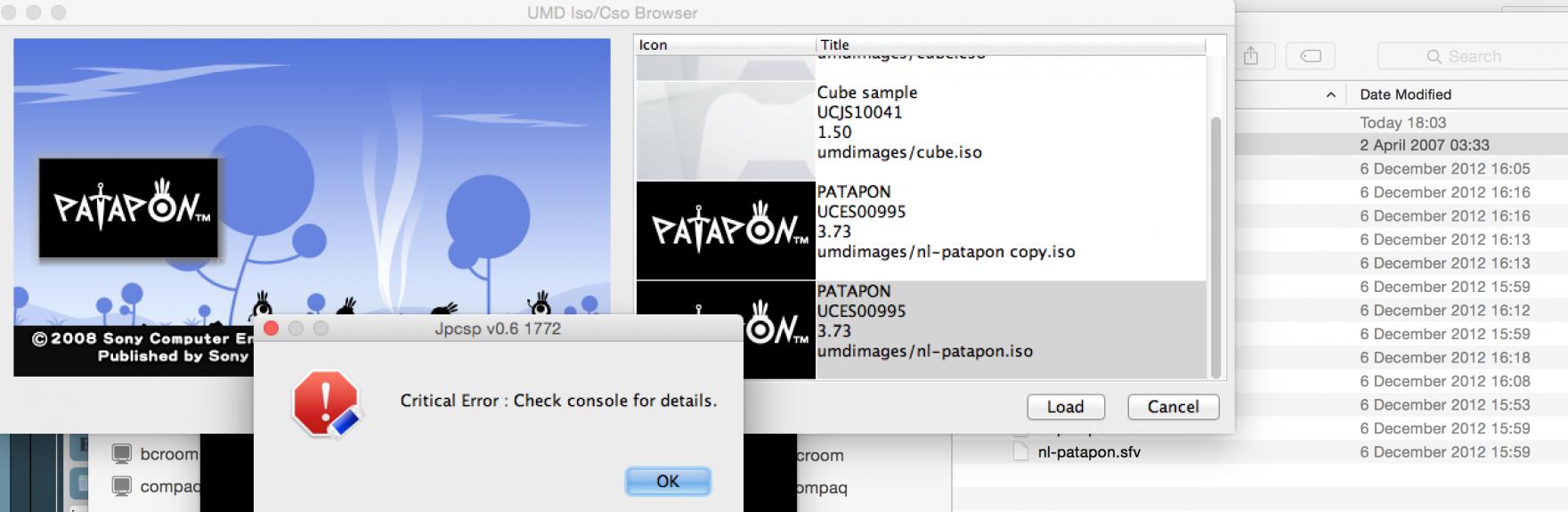Click the Share icon in Finder toolbar
This screenshot has width=1568, height=512.
tap(1251, 56)
